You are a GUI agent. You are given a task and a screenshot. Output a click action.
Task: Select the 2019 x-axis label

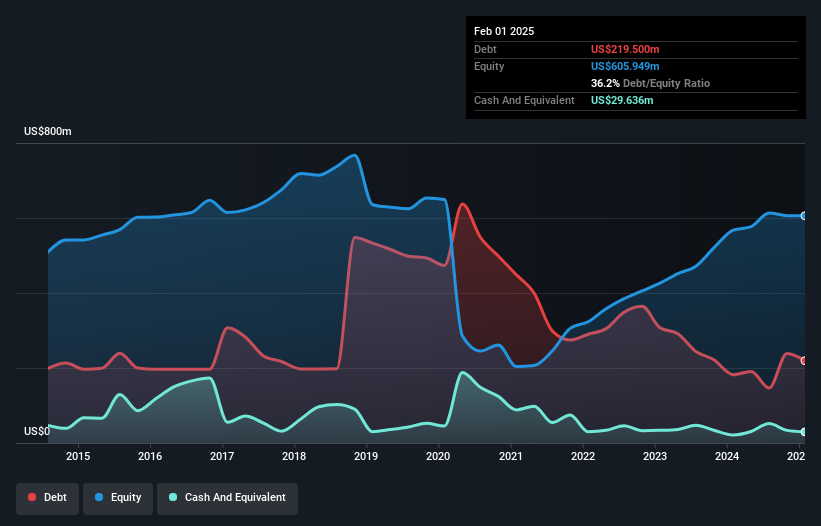pos(366,456)
